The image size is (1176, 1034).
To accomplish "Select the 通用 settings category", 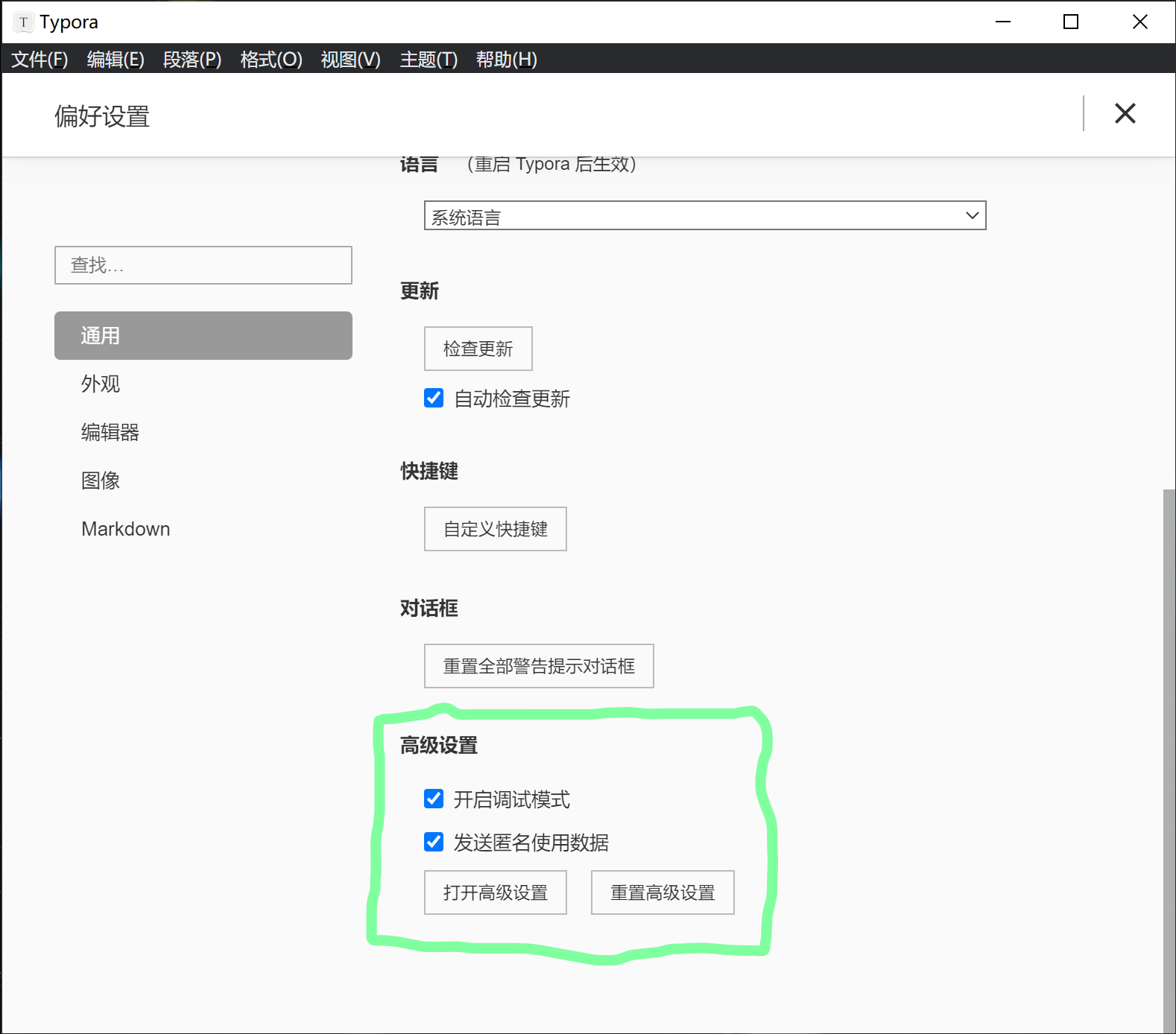I will pos(203,335).
